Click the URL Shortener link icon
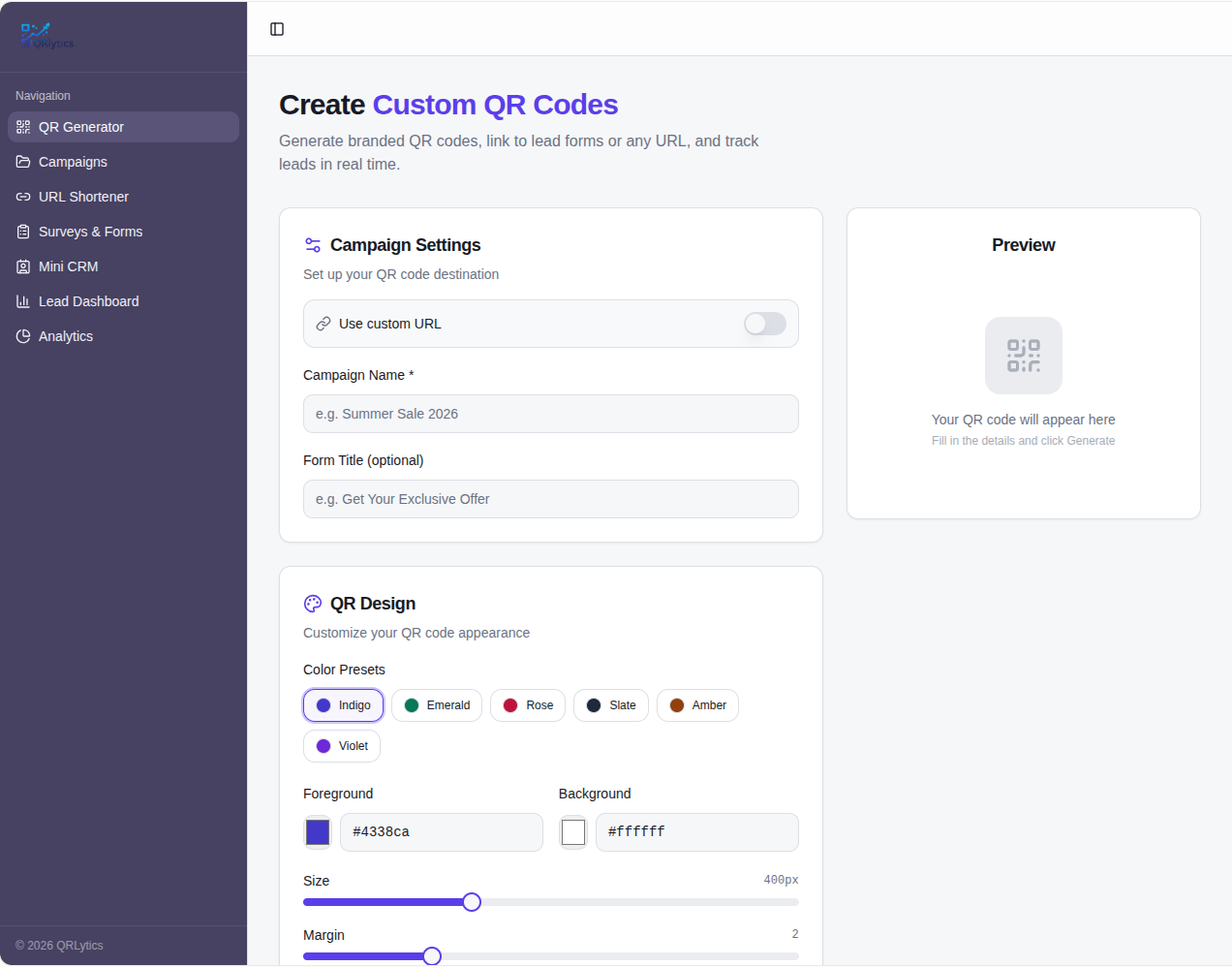1232x967 pixels. point(23,197)
